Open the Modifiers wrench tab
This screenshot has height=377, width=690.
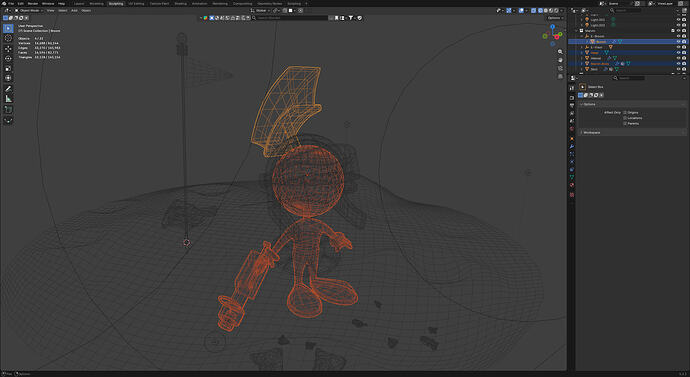572,146
